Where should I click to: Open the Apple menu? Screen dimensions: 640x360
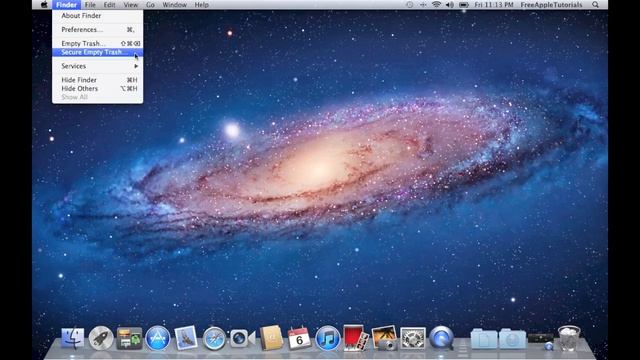tap(44, 5)
